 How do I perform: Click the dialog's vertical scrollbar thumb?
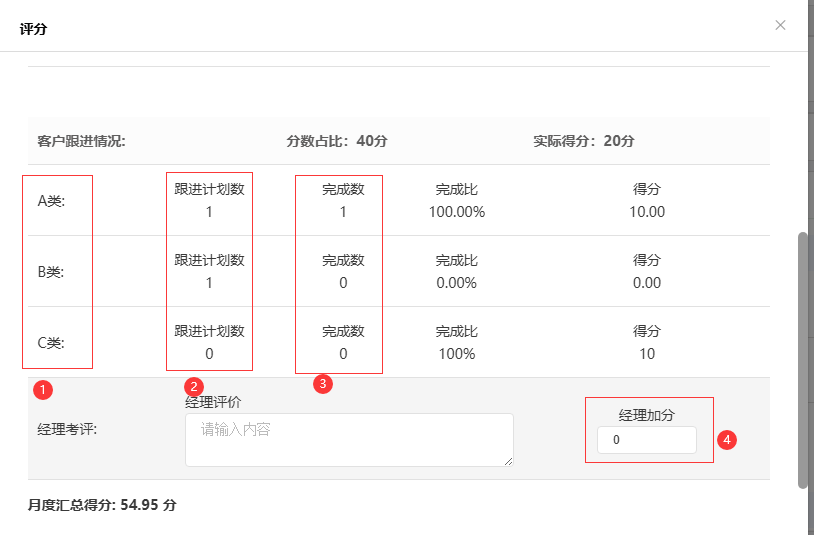tap(802, 360)
